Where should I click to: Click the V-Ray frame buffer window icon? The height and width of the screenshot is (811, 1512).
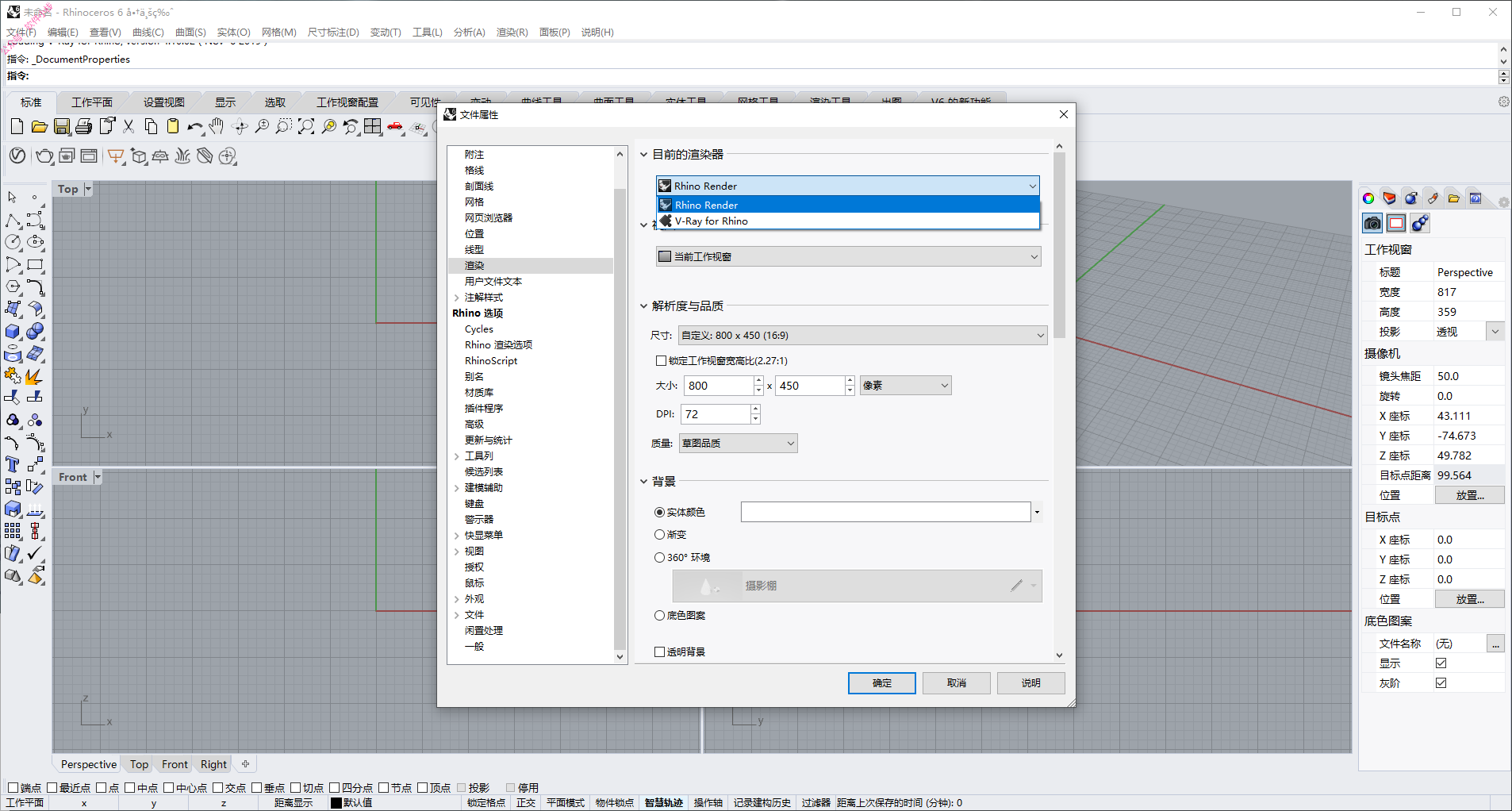coord(89,156)
